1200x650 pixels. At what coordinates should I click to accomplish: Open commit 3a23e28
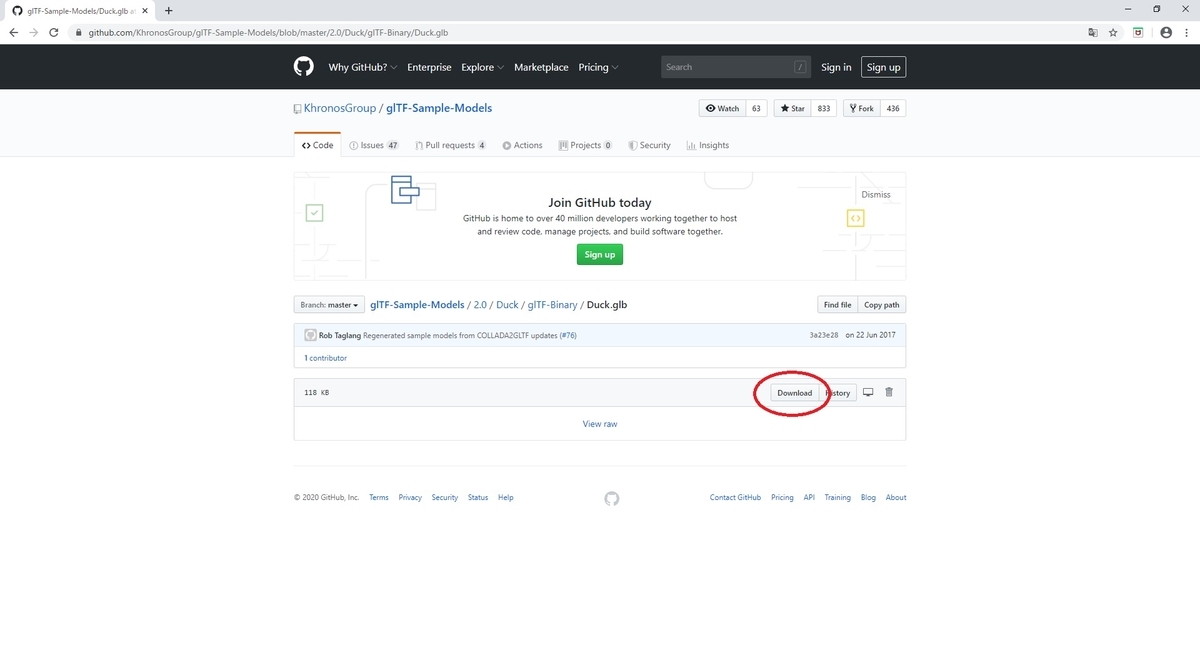824,335
